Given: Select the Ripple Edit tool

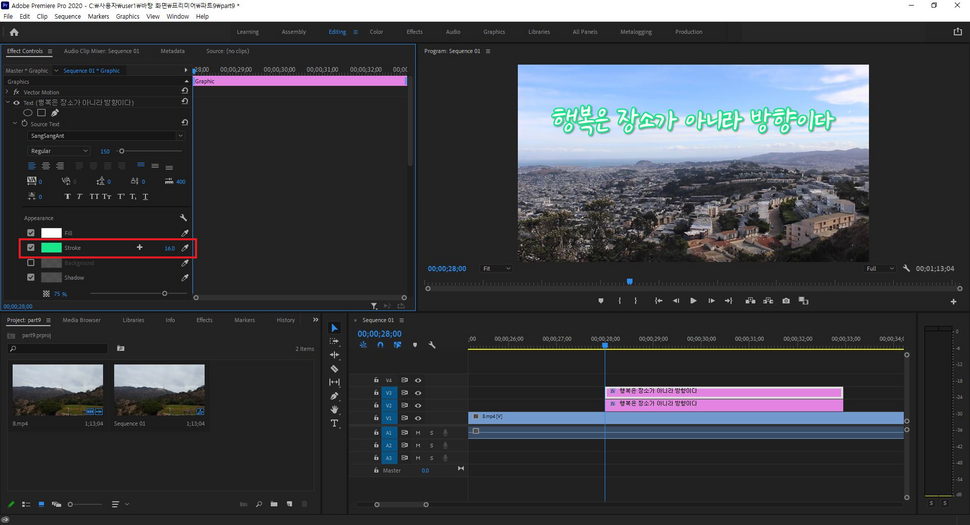Looking at the screenshot, I should point(335,355).
